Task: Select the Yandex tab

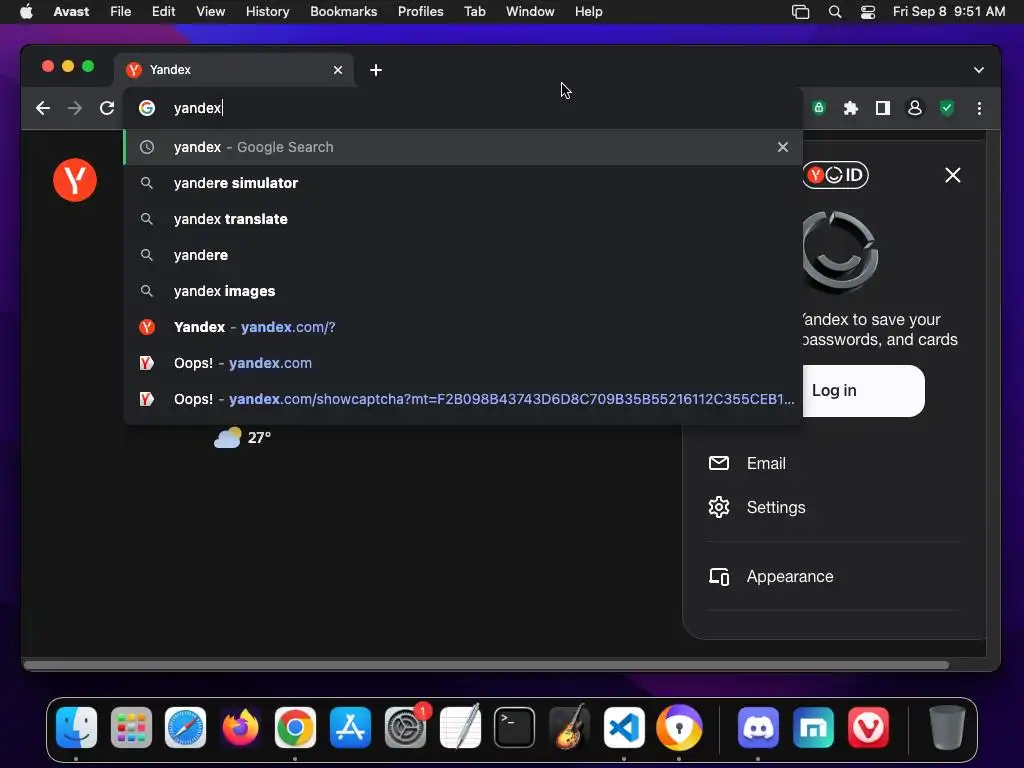Action: coord(234,70)
